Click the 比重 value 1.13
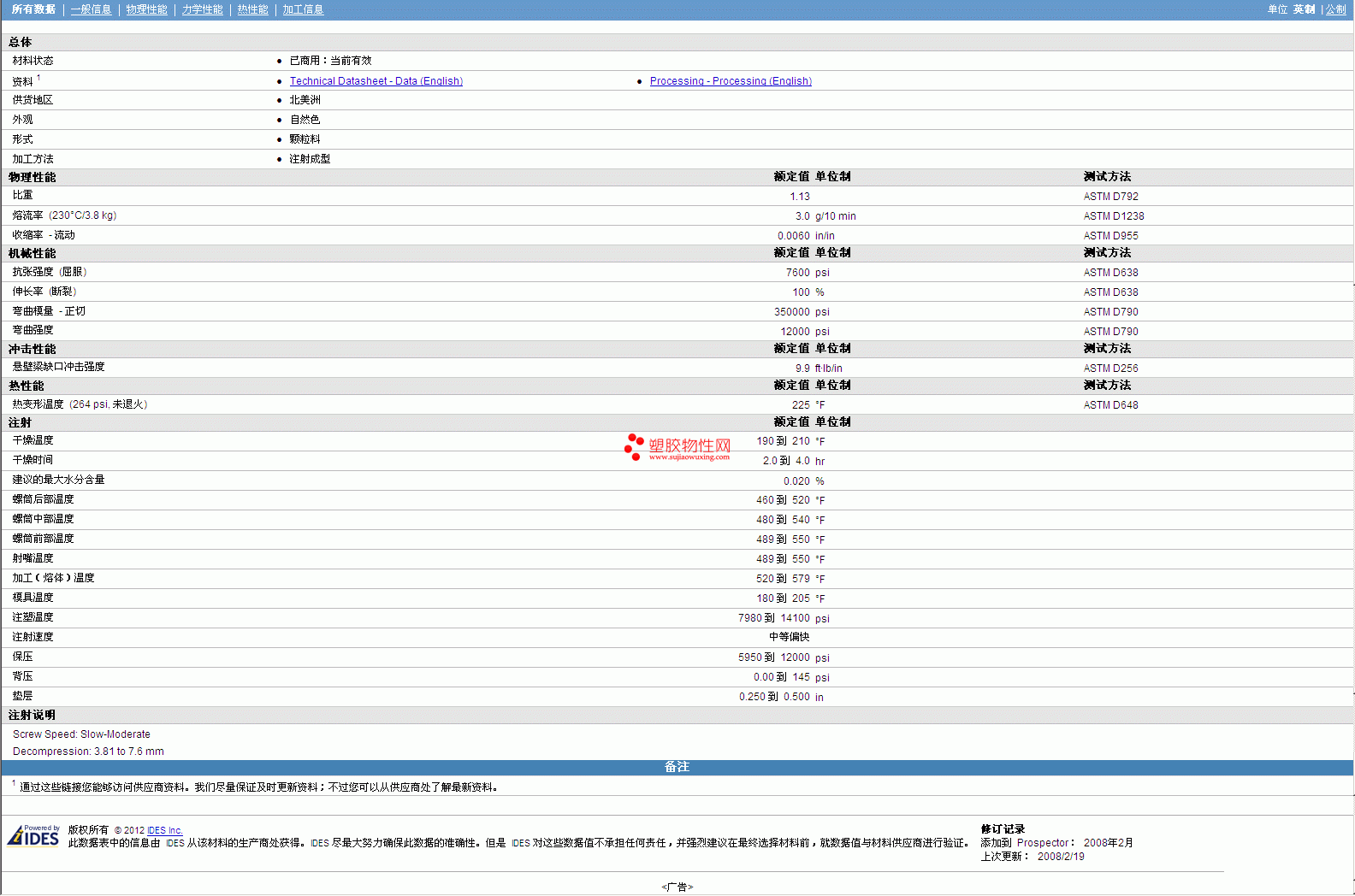The image size is (1355, 896). pos(799,197)
